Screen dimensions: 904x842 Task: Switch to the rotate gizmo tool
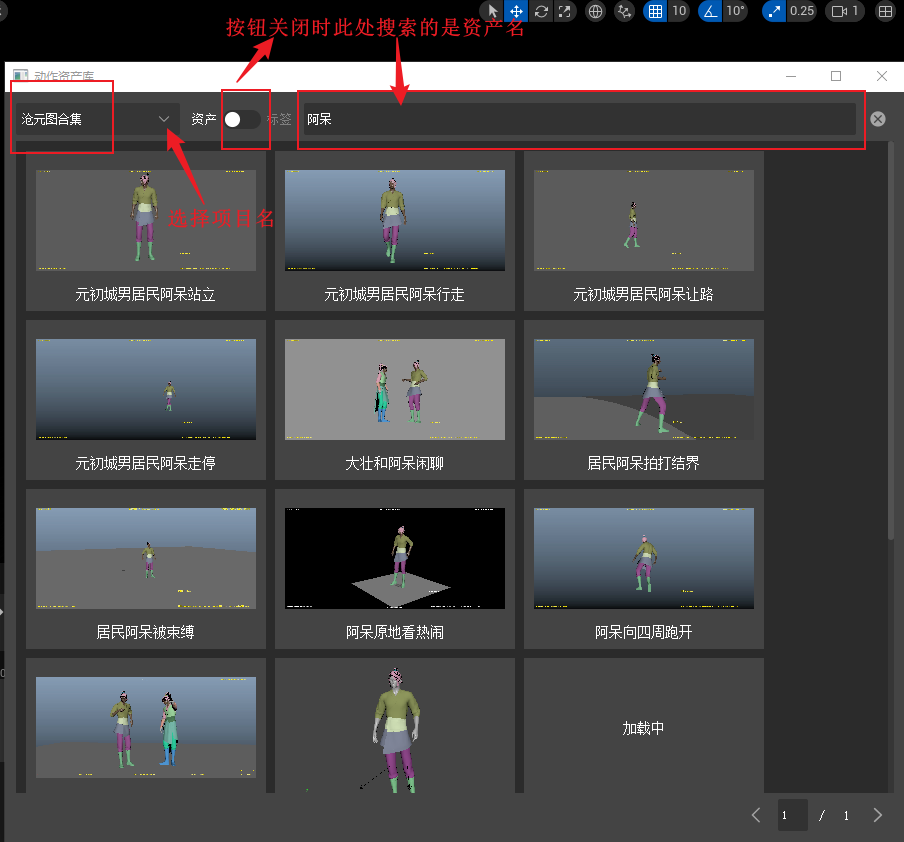[541, 11]
